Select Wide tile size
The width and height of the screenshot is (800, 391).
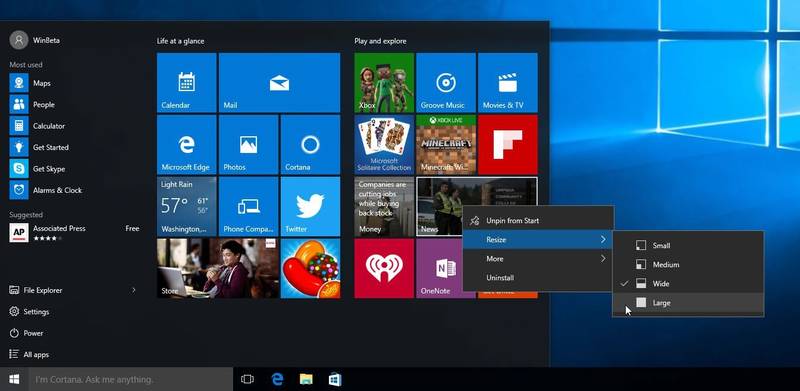coord(688,283)
